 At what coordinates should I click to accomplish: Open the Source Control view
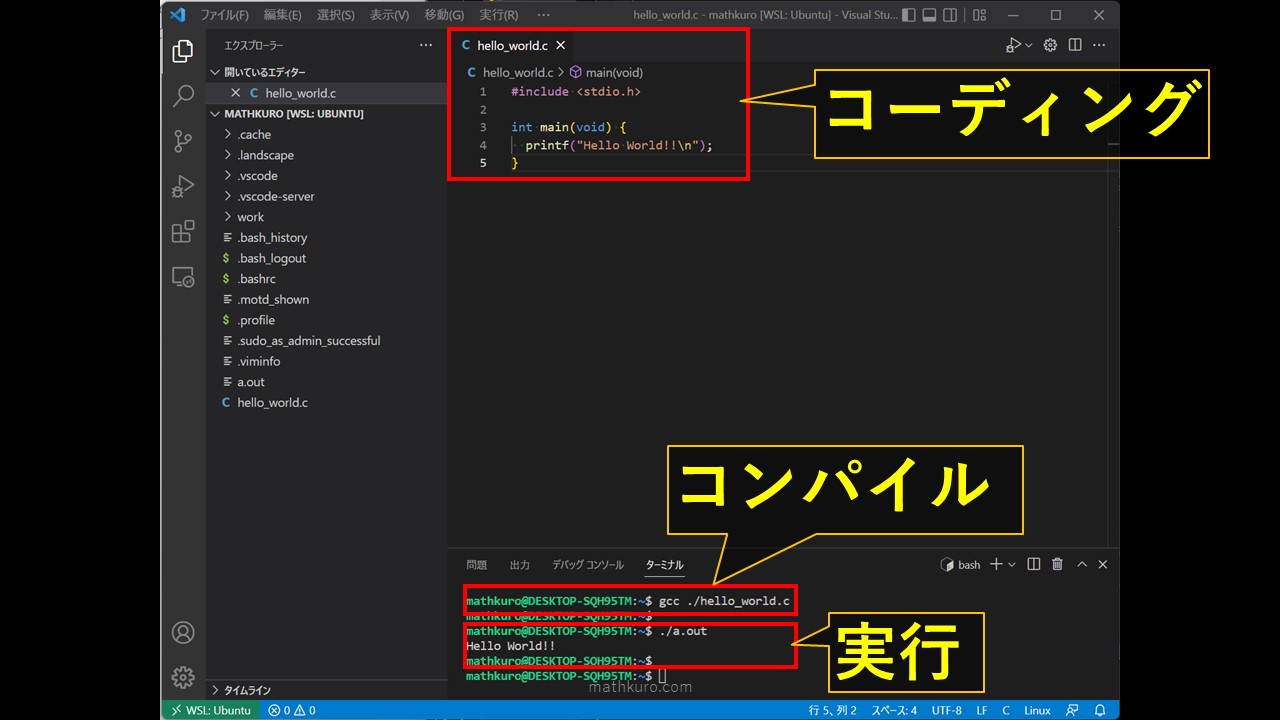point(183,141)
